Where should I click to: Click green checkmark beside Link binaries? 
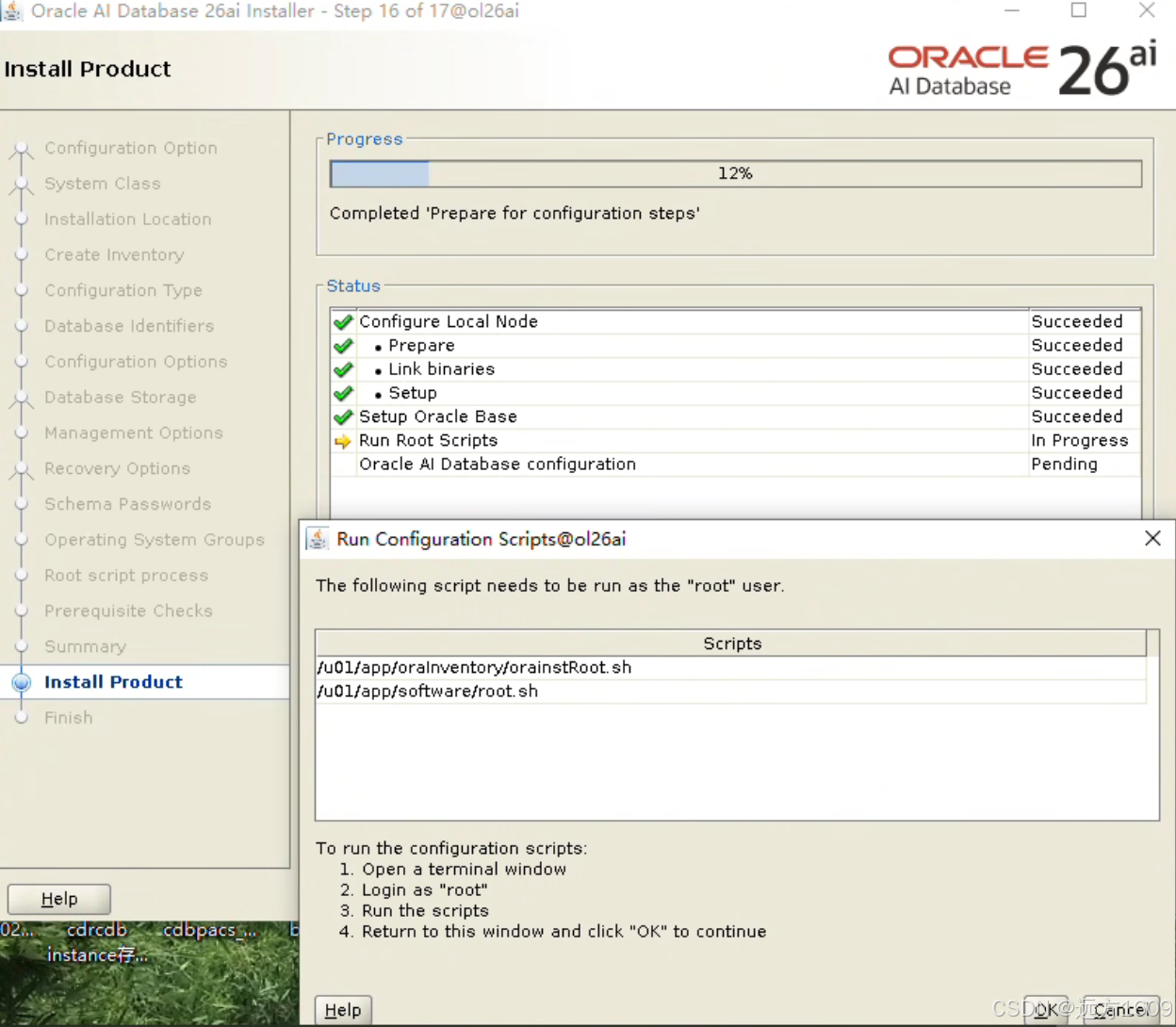click(343, 369)
